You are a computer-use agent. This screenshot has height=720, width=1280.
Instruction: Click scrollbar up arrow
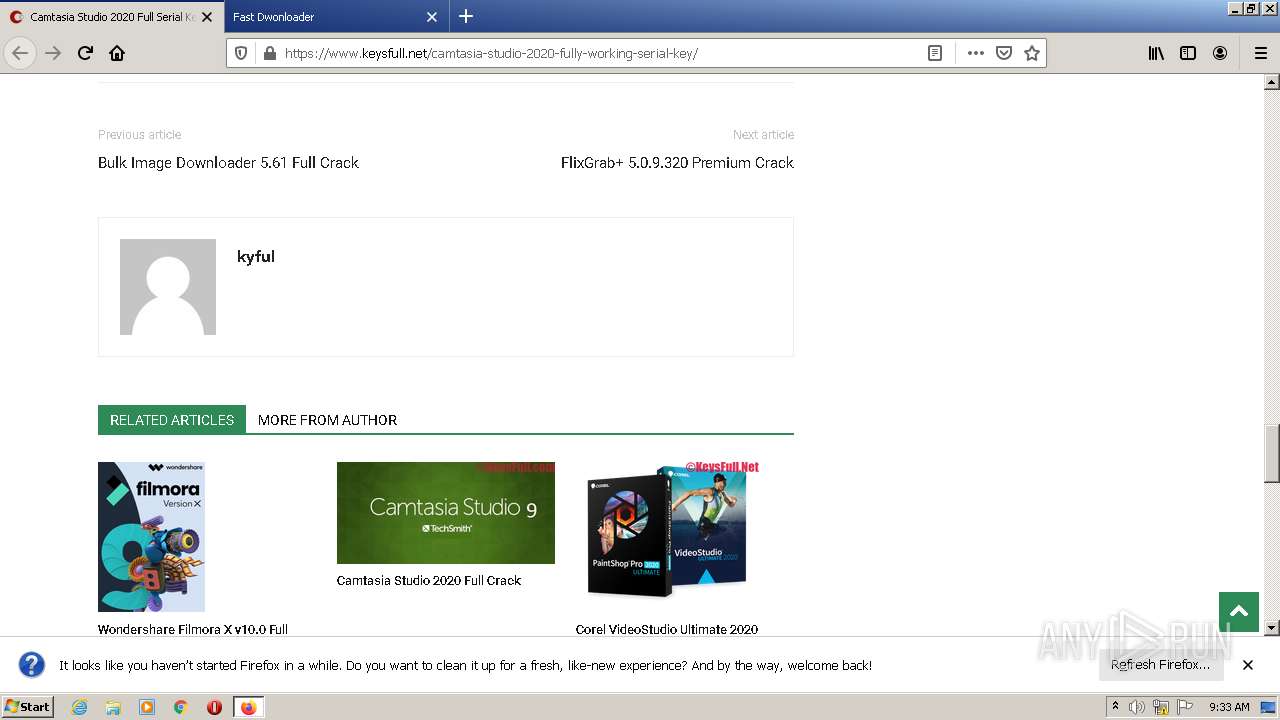click(1272, 82)
